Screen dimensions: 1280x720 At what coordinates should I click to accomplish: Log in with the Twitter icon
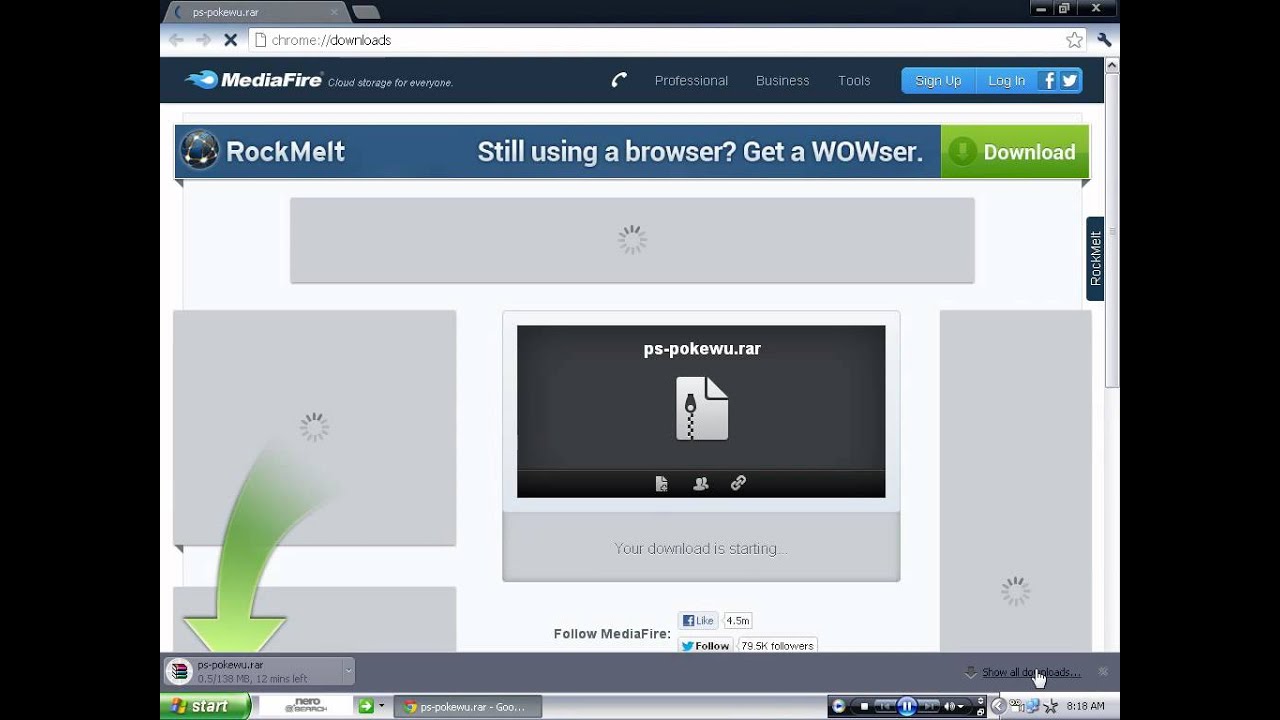pos(1070,81)
